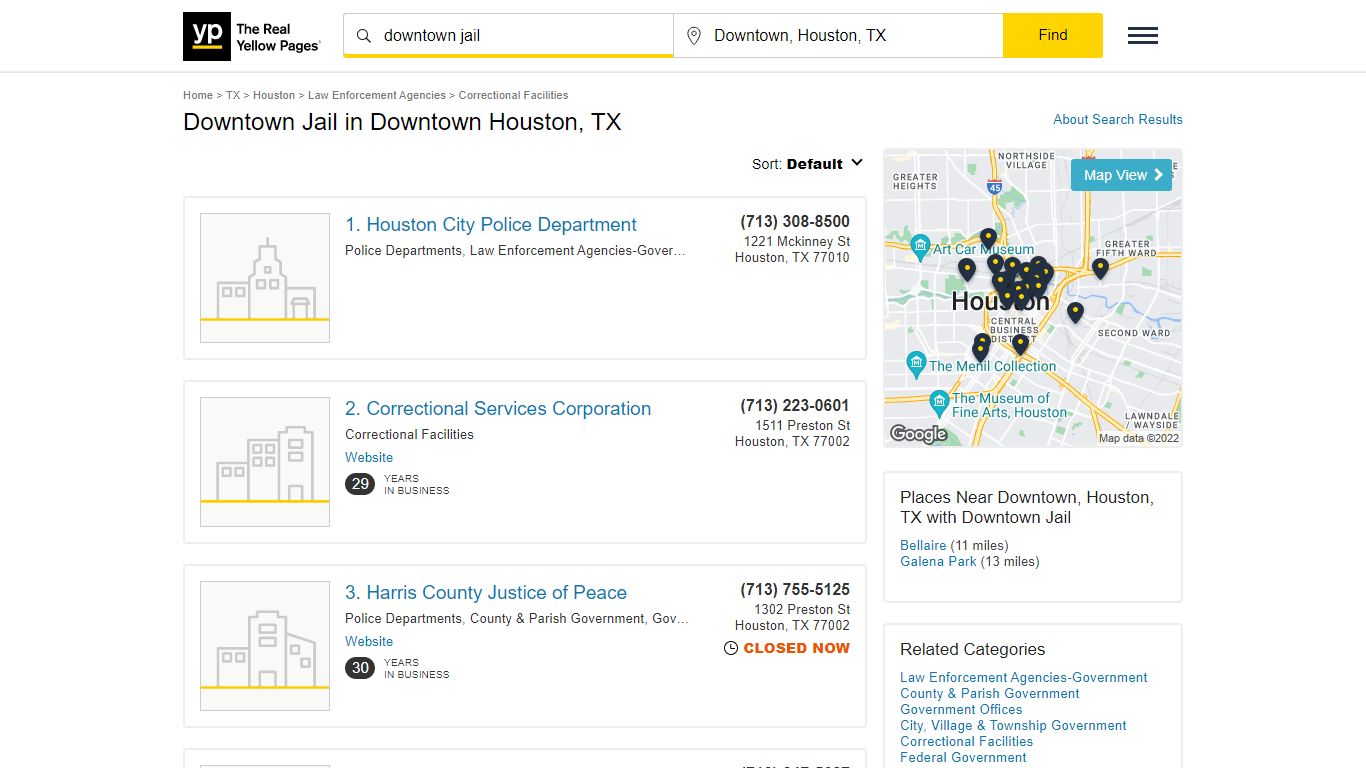
Task: Open Map View
Action: (1121, 175)
